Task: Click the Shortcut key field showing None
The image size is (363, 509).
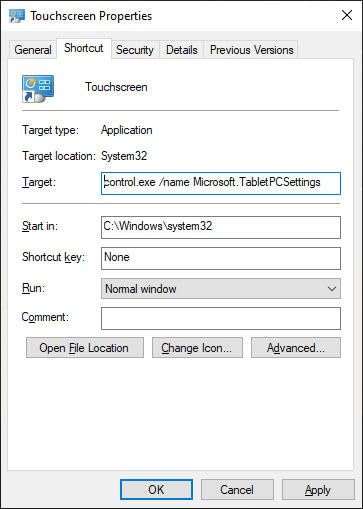Action: 221,258
